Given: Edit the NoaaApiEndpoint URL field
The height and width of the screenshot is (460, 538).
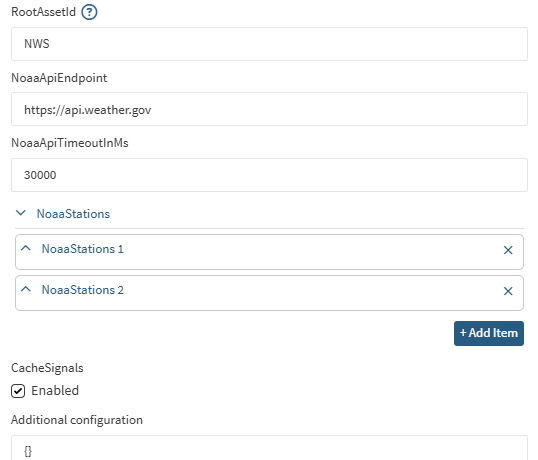Looking at the screenshot, I should coord(269,109).
